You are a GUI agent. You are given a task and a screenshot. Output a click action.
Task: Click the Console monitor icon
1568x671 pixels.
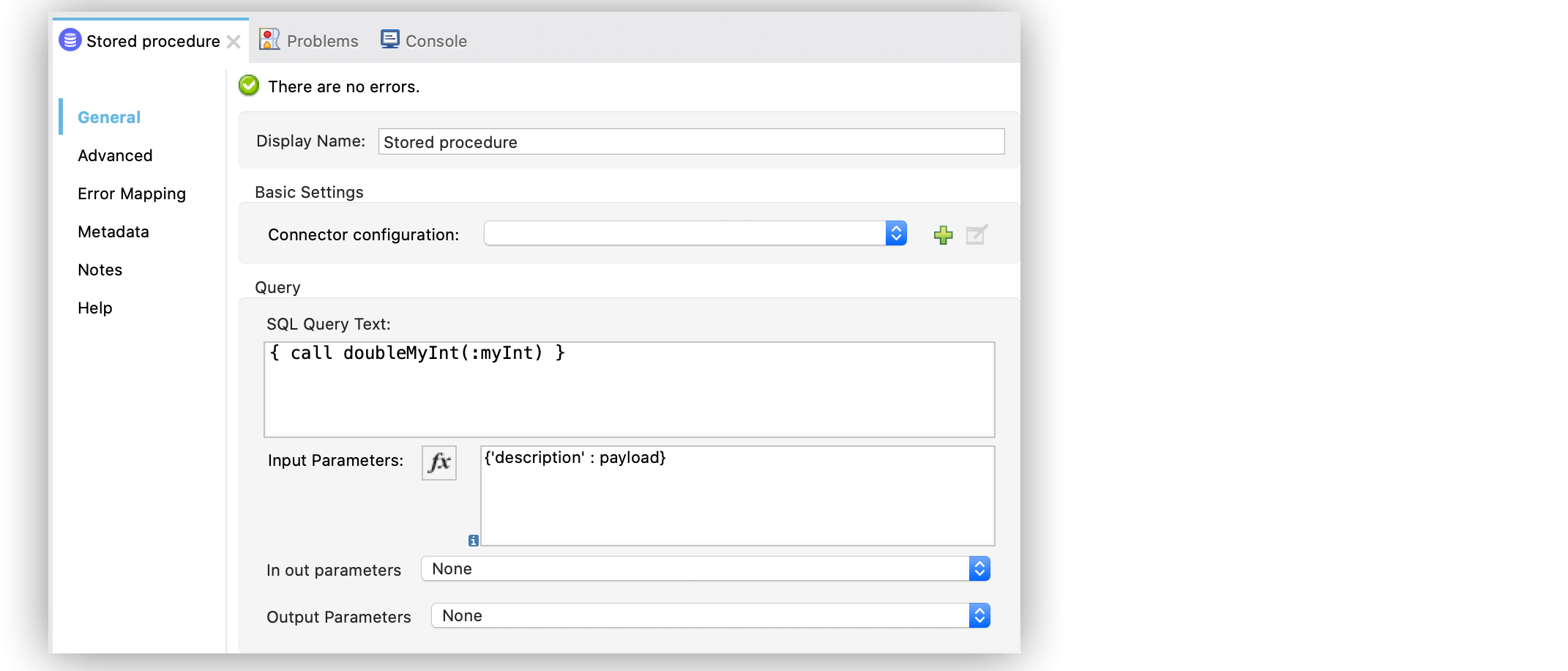(x=390, y=40)
